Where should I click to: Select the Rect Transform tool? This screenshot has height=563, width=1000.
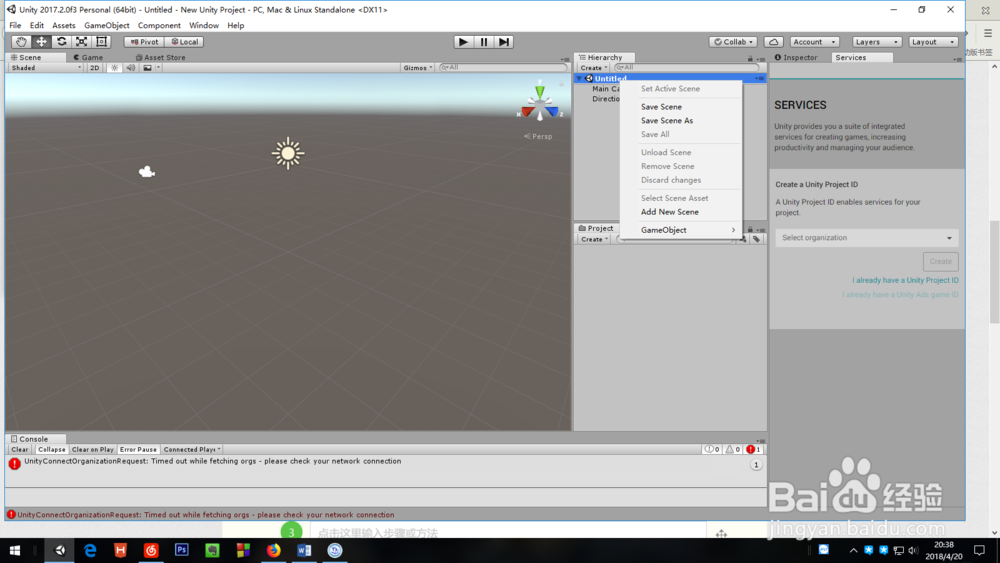(x=101, y=41)
